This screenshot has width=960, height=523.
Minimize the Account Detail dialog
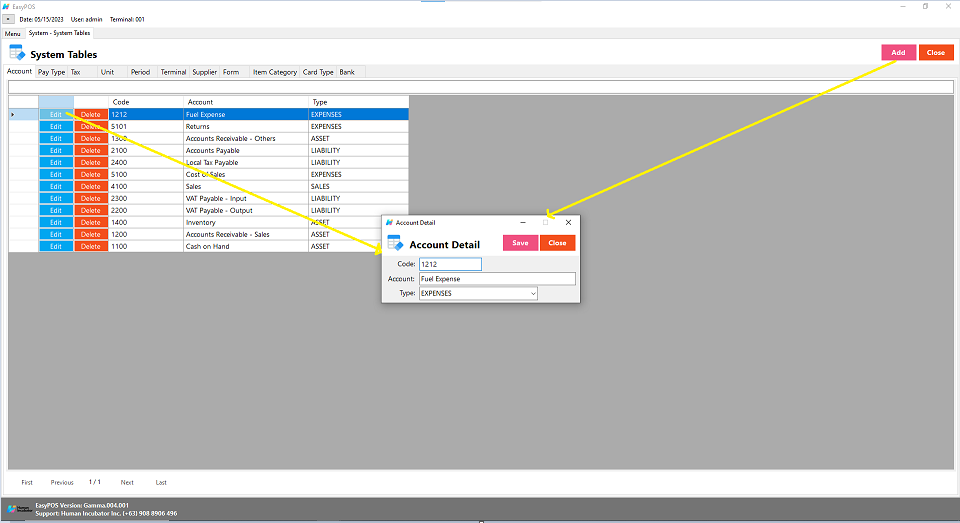pos(523,222)
